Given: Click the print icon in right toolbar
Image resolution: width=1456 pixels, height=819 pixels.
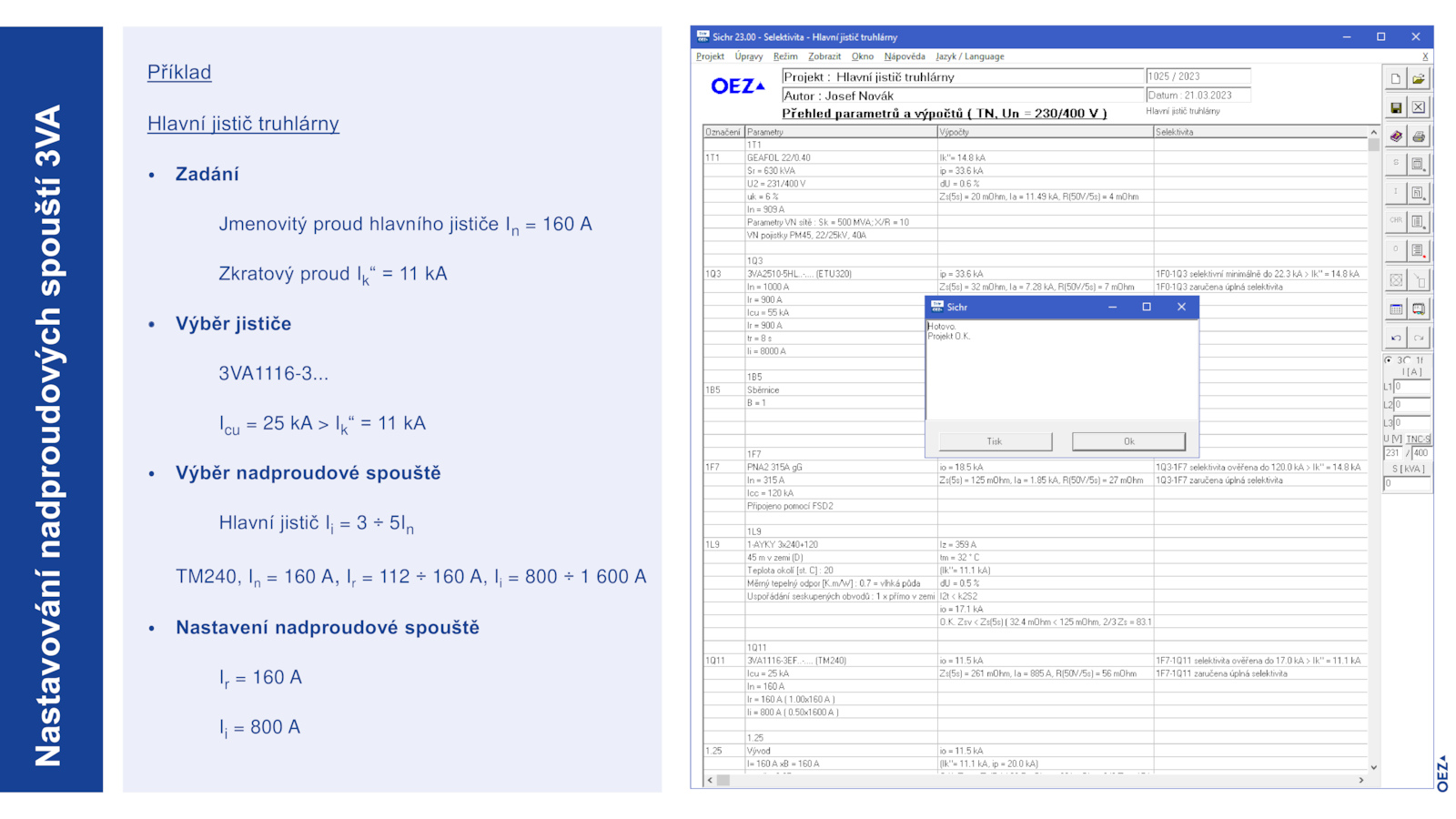Looking at the screenshot, I should point(1419,136).
